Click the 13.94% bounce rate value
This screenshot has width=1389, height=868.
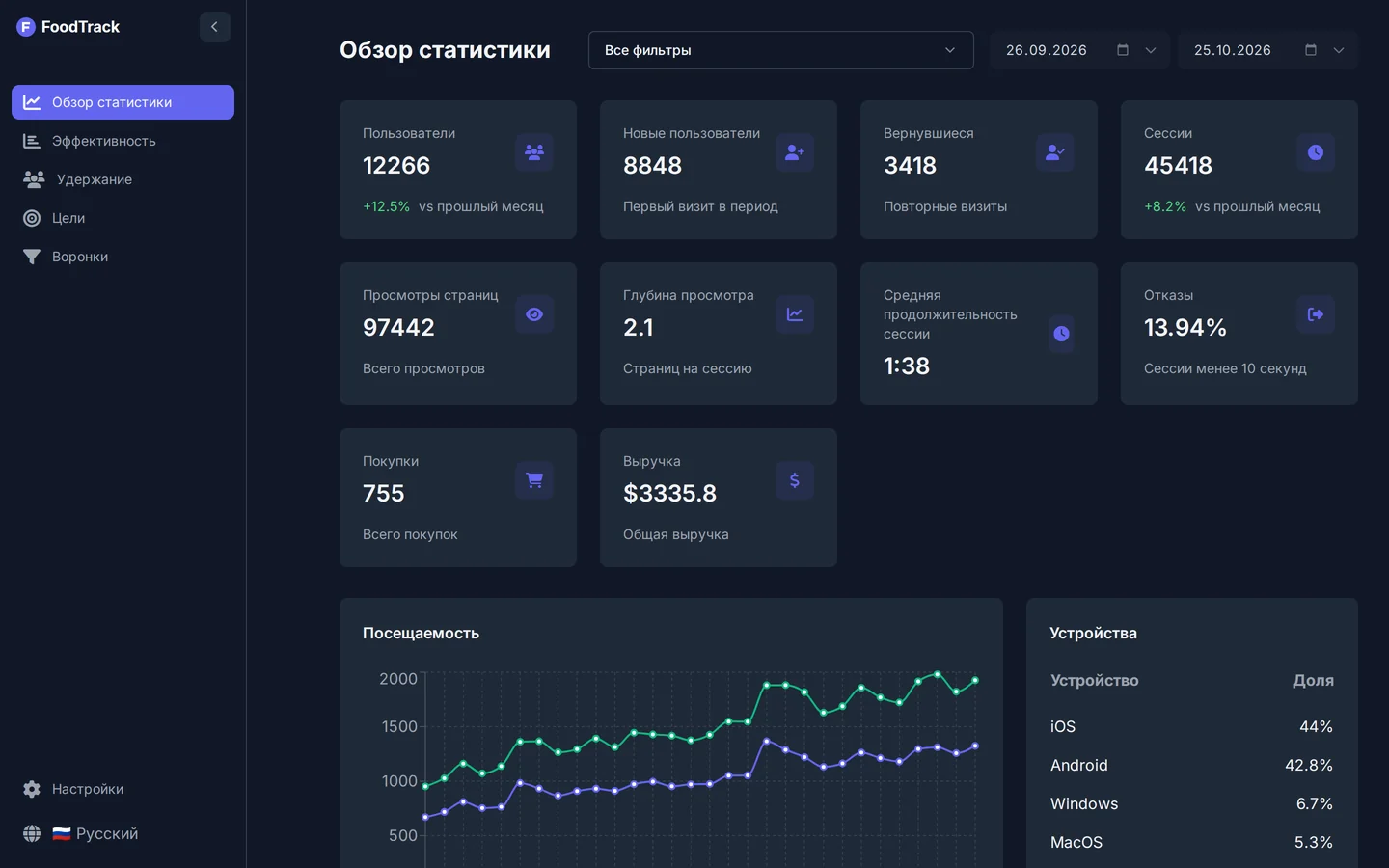[1185, 328]
